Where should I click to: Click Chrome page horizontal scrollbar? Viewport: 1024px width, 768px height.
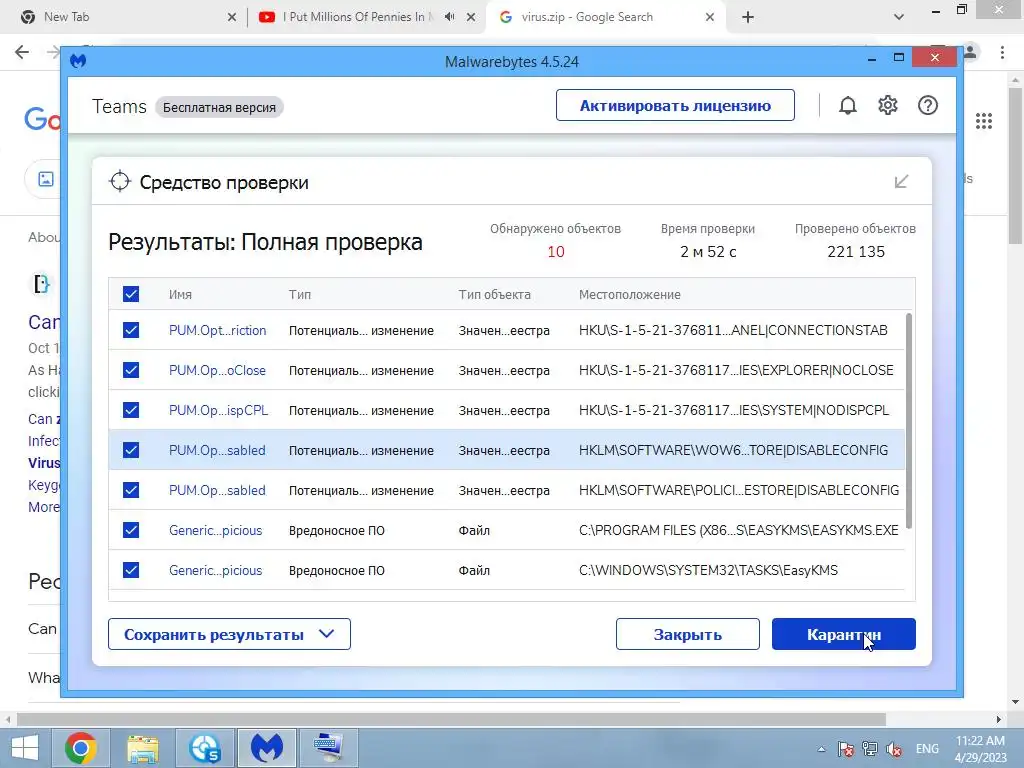451,719
